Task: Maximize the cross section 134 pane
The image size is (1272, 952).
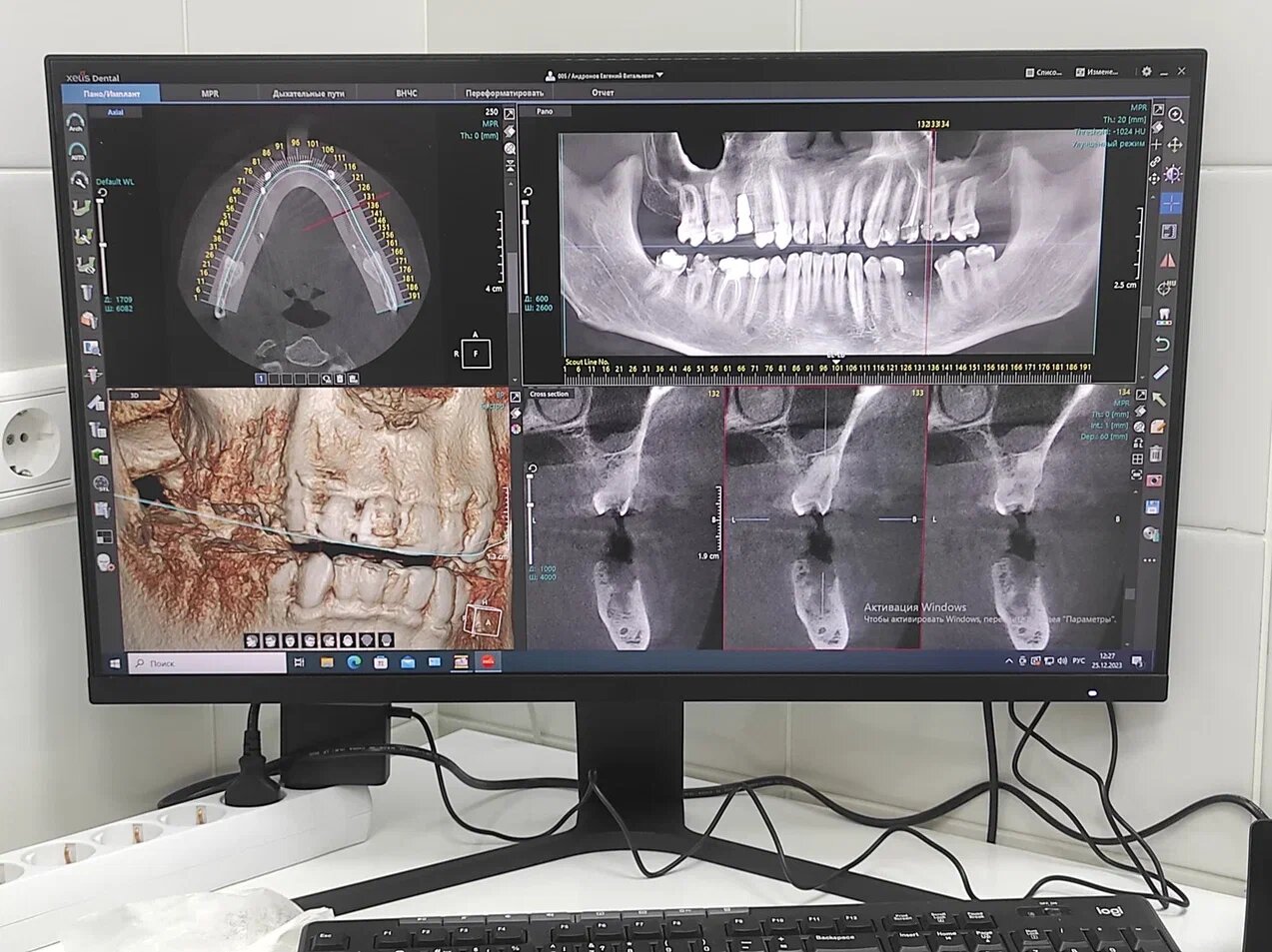Action: tap(1142, 396)
